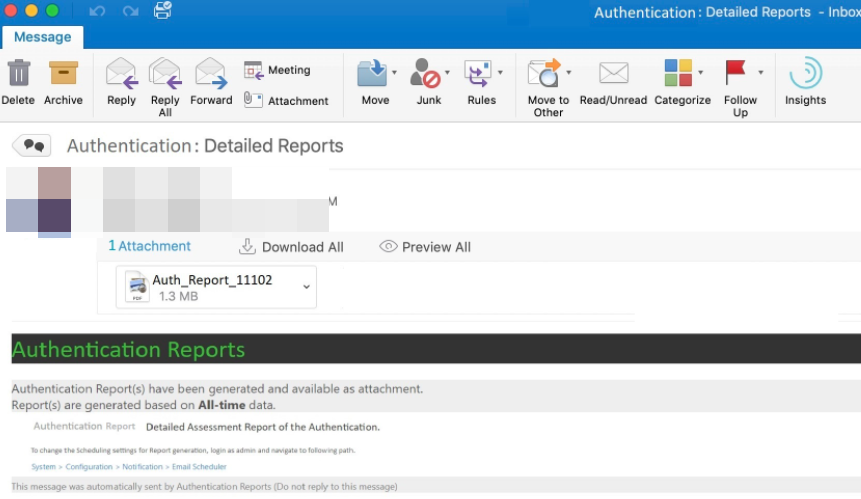Image resolution: width=861 pixels, height=499 pixels.
Task: Click Preview All attachments
Action: click(x=425, y=247)
